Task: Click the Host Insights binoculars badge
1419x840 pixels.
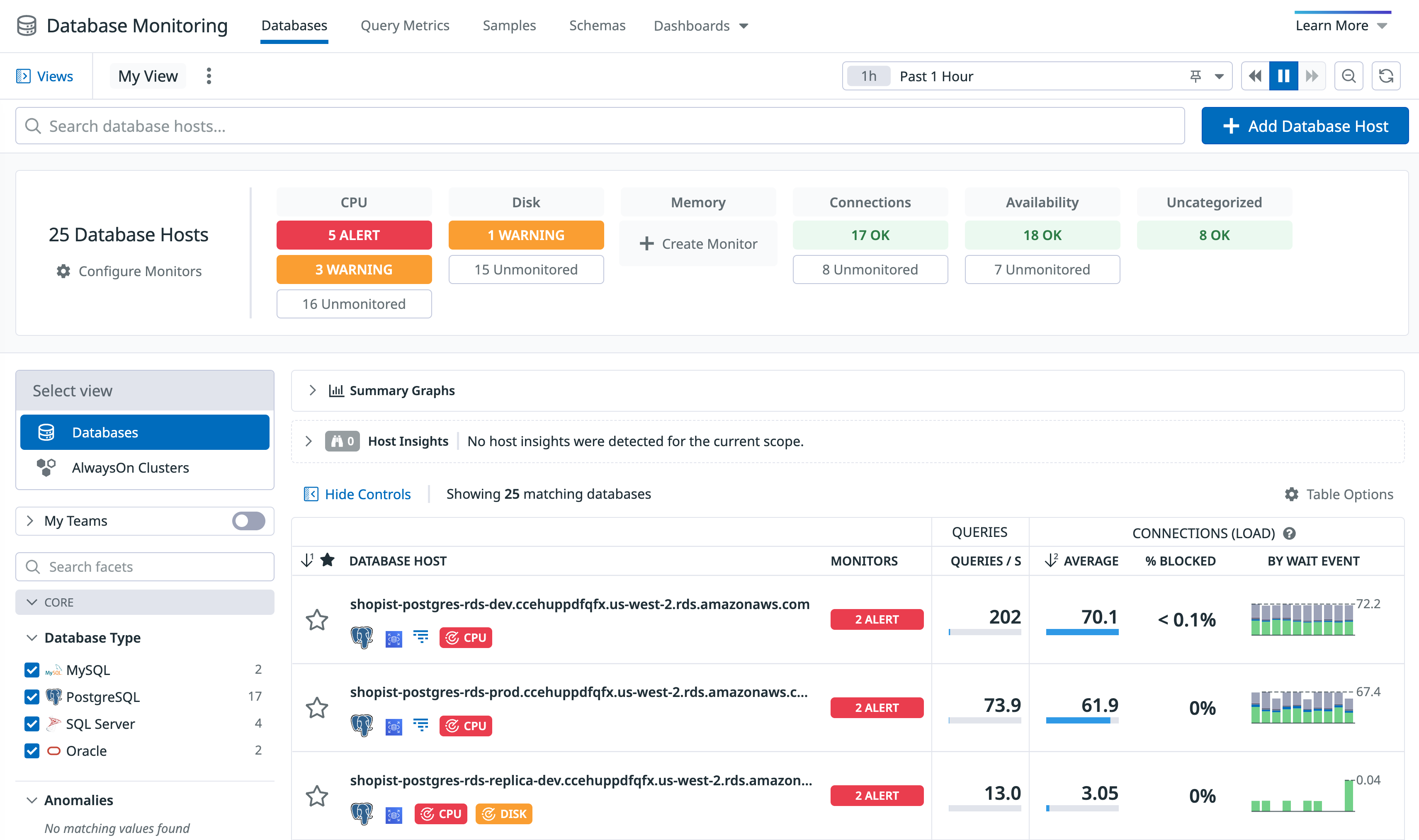Action: [x=342, y=441]
